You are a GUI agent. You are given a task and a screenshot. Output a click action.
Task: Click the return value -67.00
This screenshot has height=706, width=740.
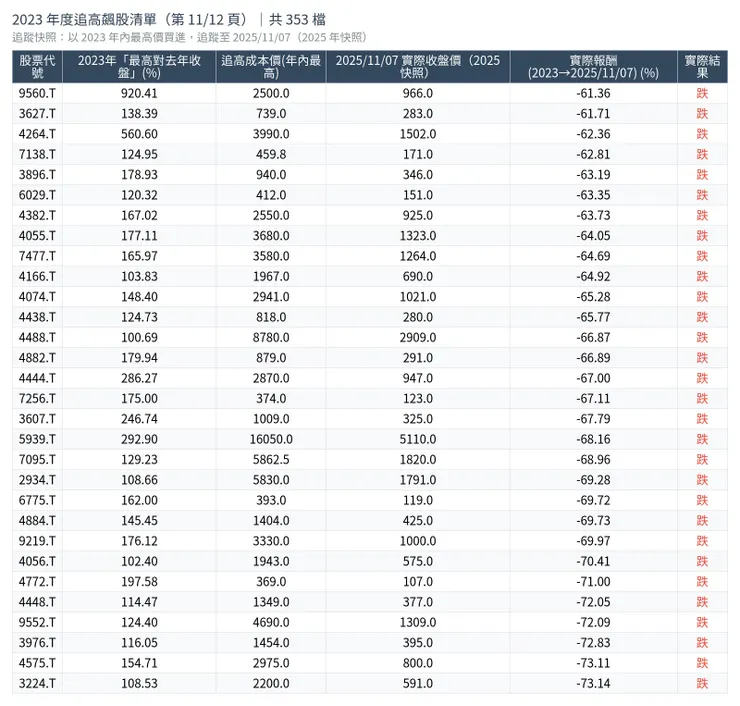click(593, 378)
